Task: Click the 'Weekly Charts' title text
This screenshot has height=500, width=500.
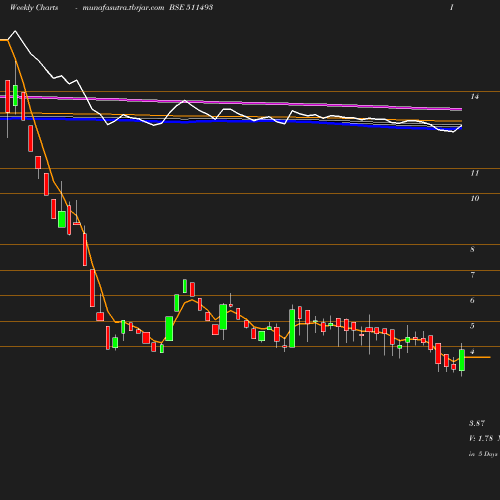Action: 34,7
